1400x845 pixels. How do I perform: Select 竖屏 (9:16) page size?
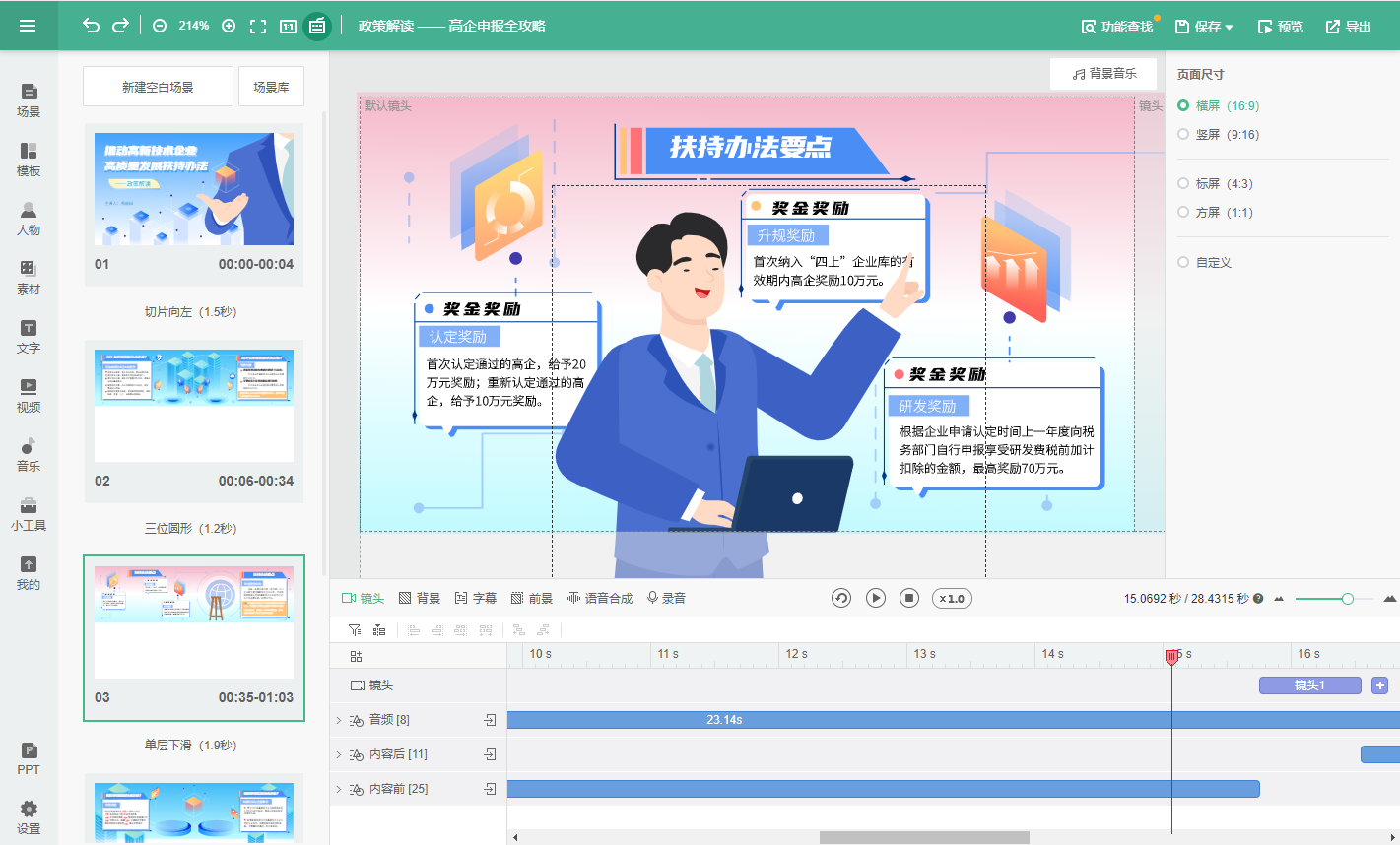pyautogui.click(x=1218, y=134)
